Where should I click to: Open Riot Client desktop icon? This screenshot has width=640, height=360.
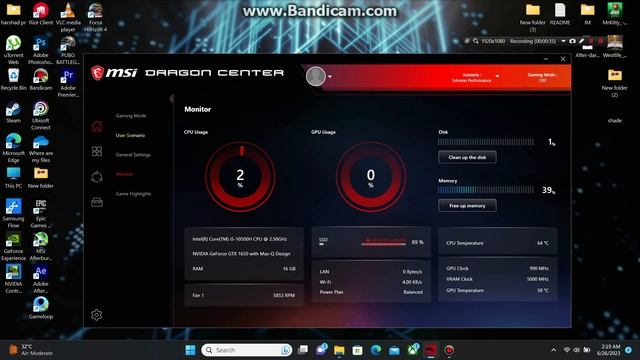[x=41, y=14]
